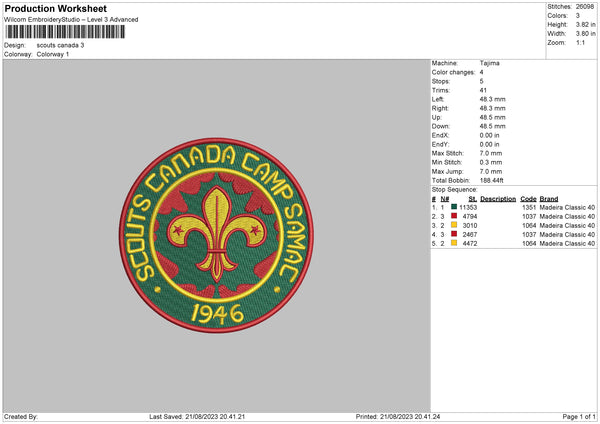Click the 'Created By:' footer label
The image size is (600, 424).
coord(21,417)
